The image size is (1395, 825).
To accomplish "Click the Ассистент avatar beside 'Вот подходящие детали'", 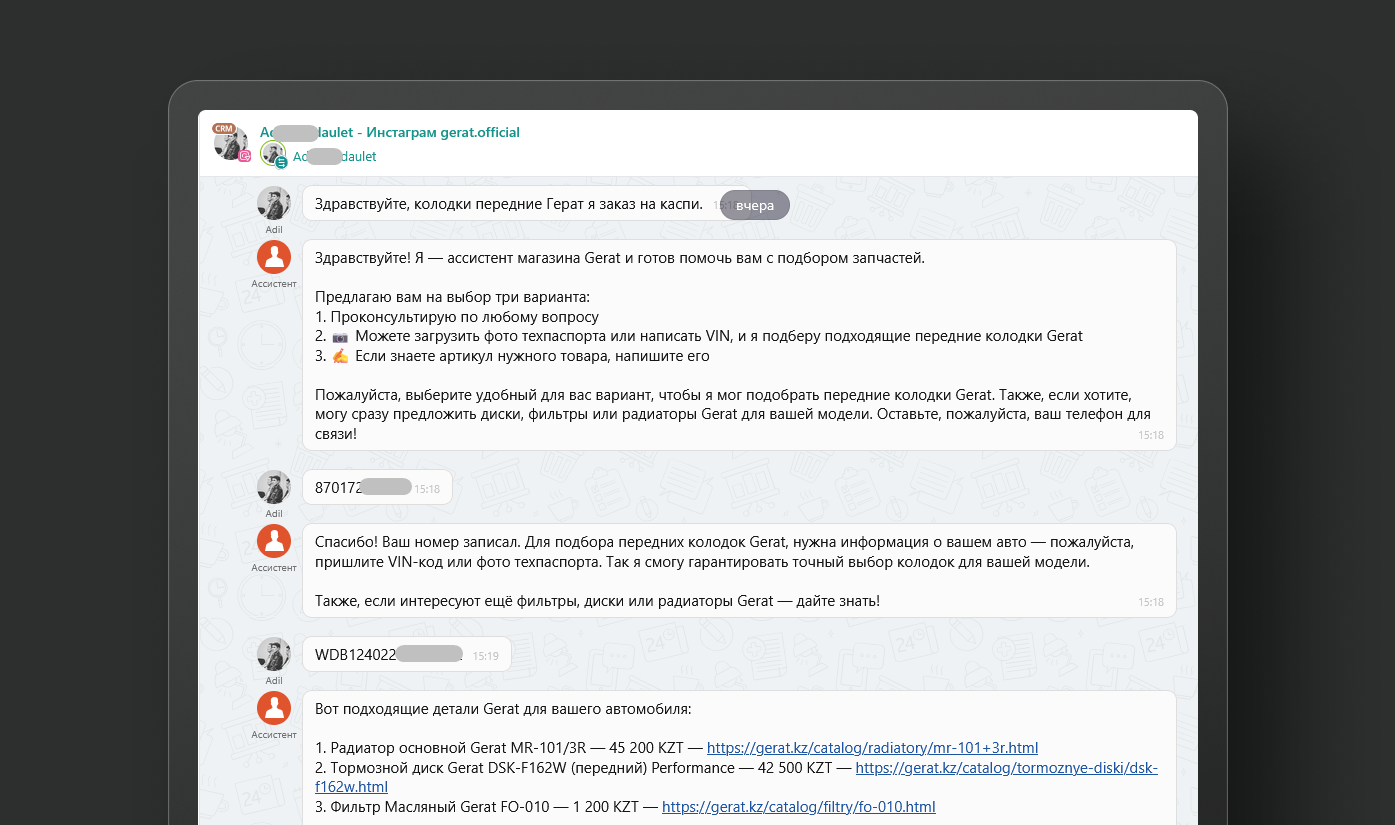I will coord(274,708).
